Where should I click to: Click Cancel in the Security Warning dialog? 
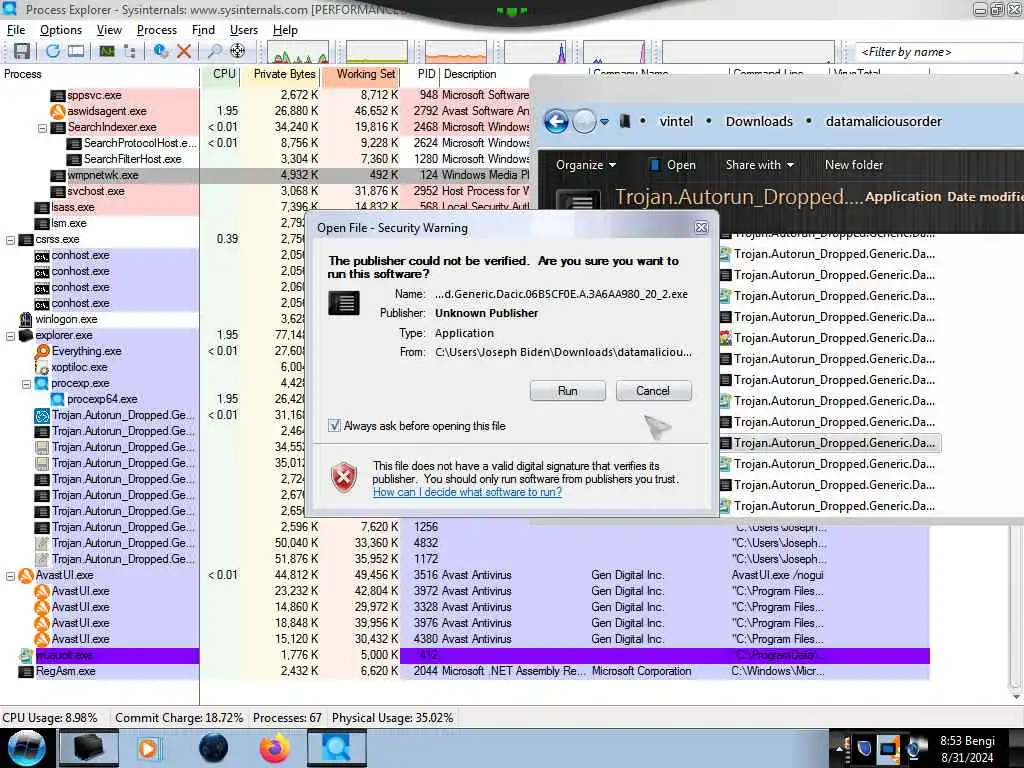(x=653, y=391)
